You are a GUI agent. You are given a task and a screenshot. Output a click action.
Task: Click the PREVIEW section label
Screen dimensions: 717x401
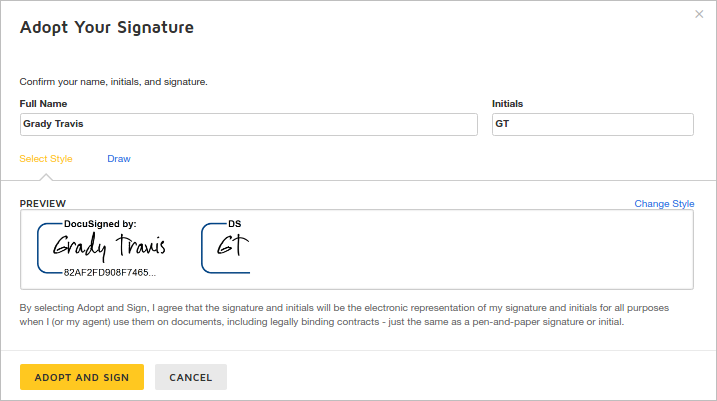(43, 204)
